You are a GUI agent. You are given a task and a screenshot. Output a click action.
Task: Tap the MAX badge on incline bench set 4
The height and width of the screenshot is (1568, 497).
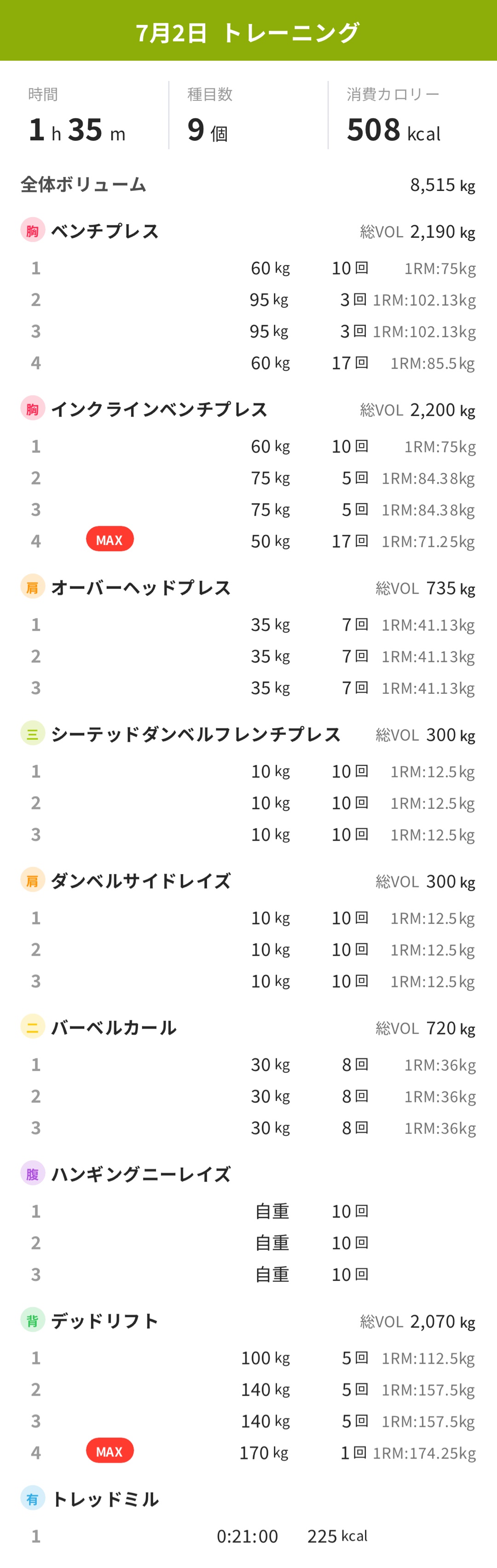[110, 539]
